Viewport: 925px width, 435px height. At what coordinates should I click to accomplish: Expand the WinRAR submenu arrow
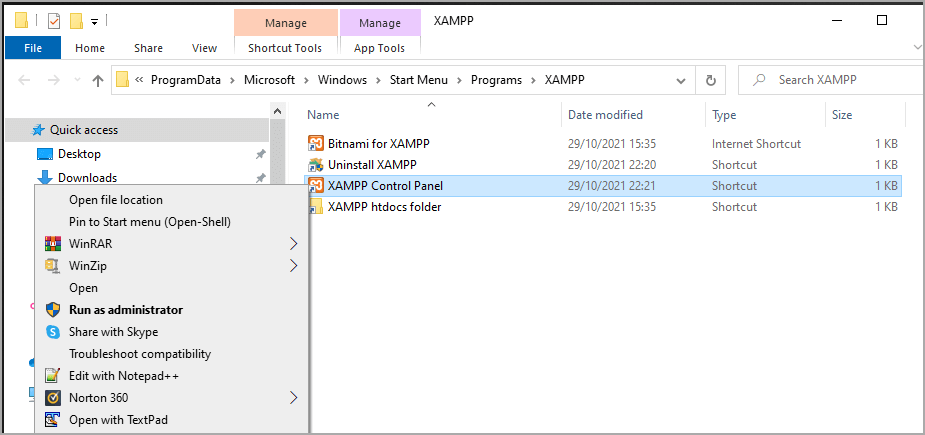click(x=293, y=244)
